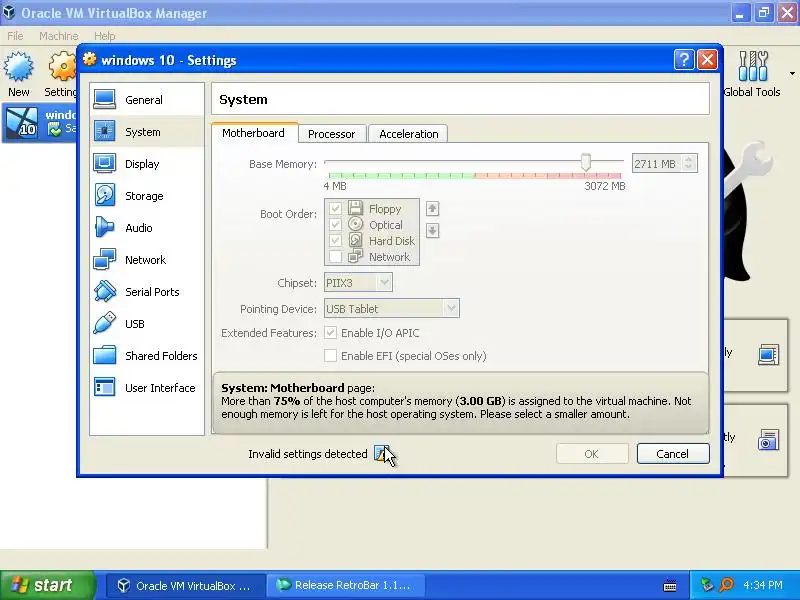Open the Shared Folders category
The image size is (800, 600).
pos(147,356)
